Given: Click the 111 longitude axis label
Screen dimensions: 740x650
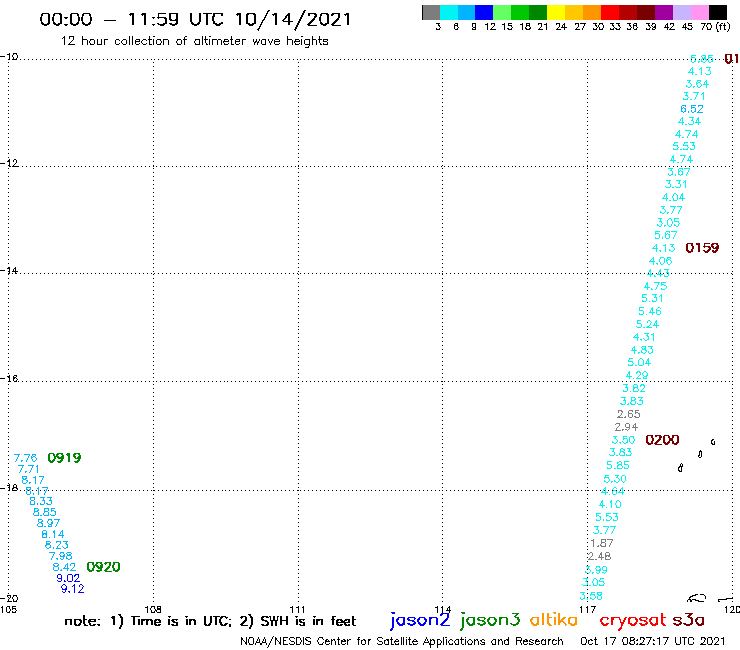Looking at the screenshot, I should (x=297, y=609).
